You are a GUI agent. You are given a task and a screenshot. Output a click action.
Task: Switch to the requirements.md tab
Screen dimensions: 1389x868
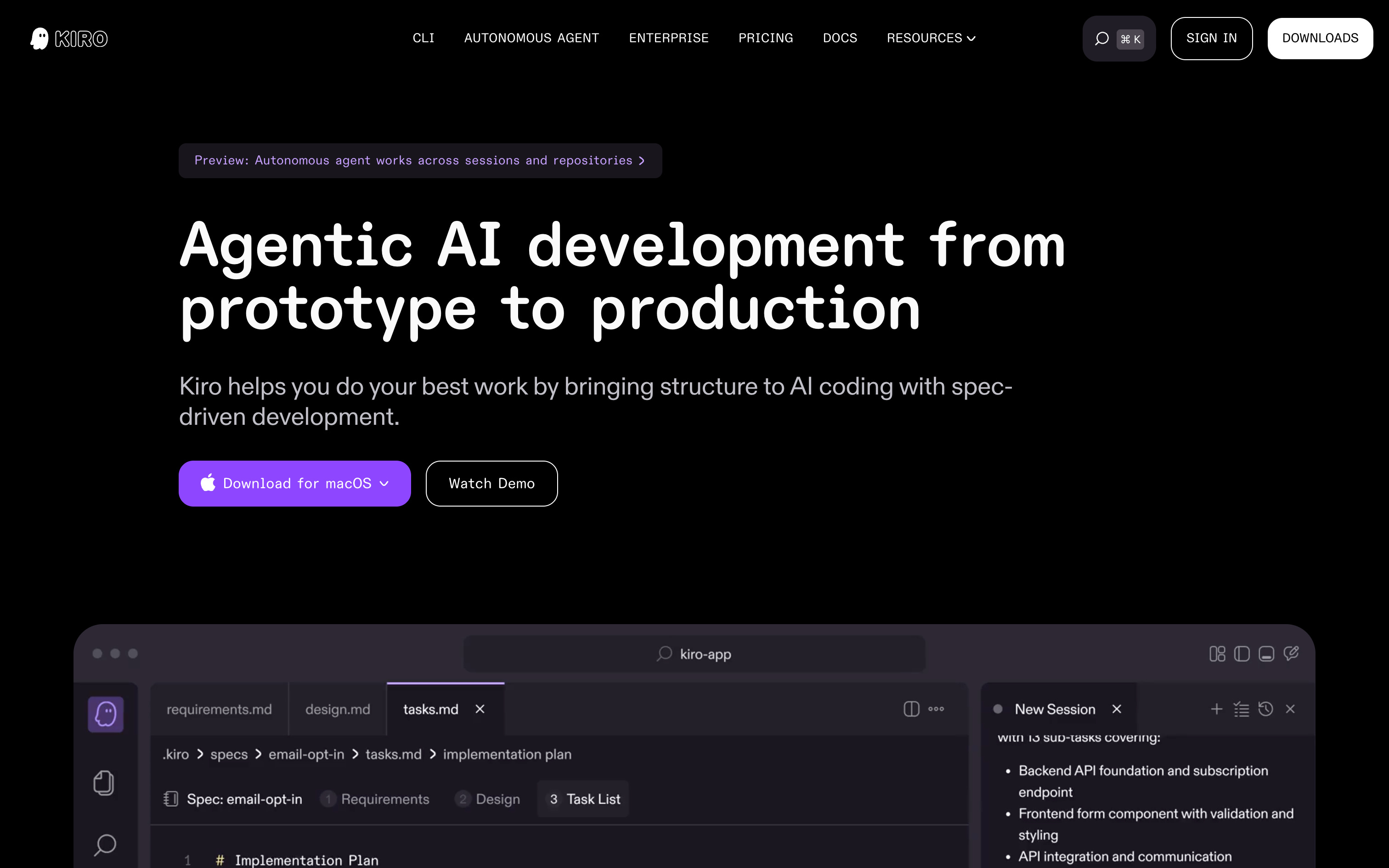tap(219, 710)
